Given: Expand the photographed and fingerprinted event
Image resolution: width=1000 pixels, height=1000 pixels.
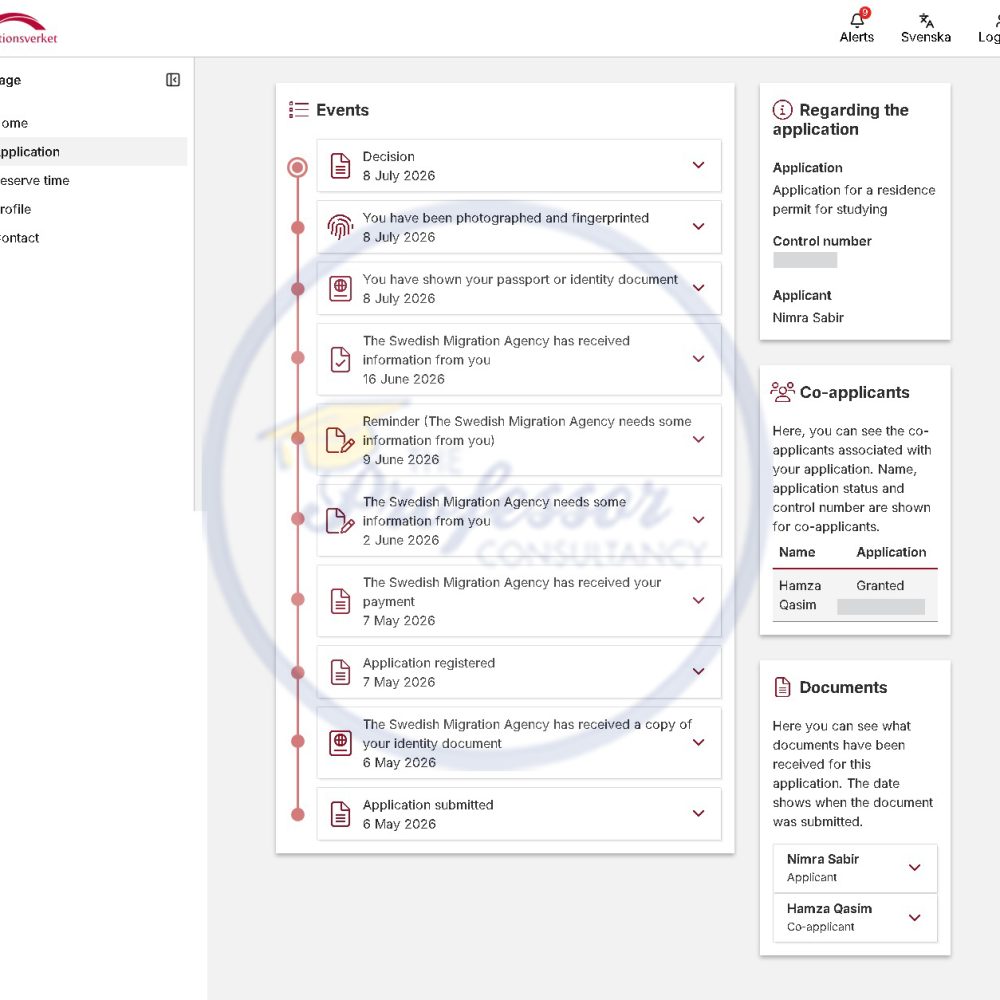Looking at the screenshot, I should pos(698,226).
